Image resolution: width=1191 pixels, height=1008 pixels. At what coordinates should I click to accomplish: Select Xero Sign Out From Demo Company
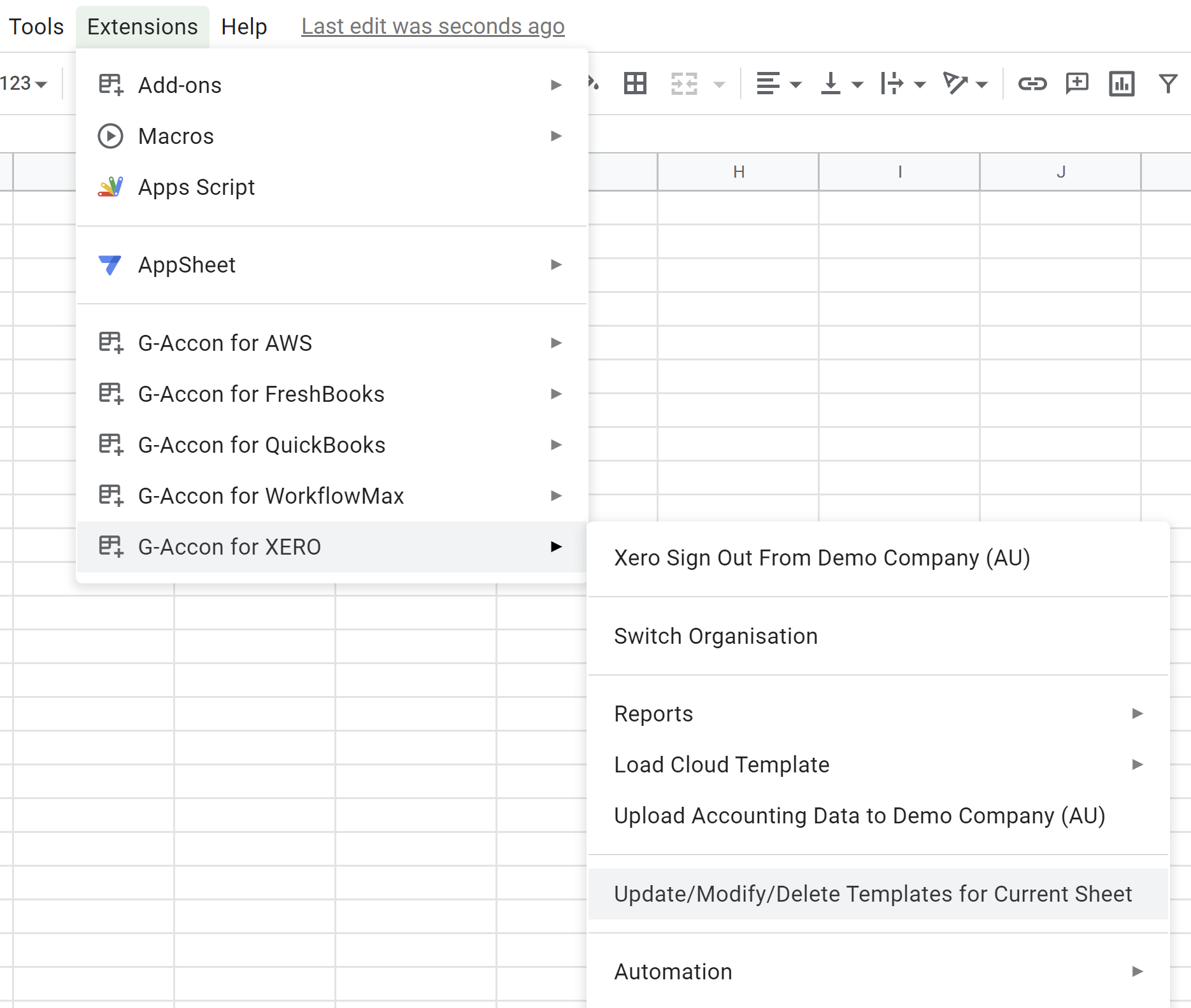(822, 558)
